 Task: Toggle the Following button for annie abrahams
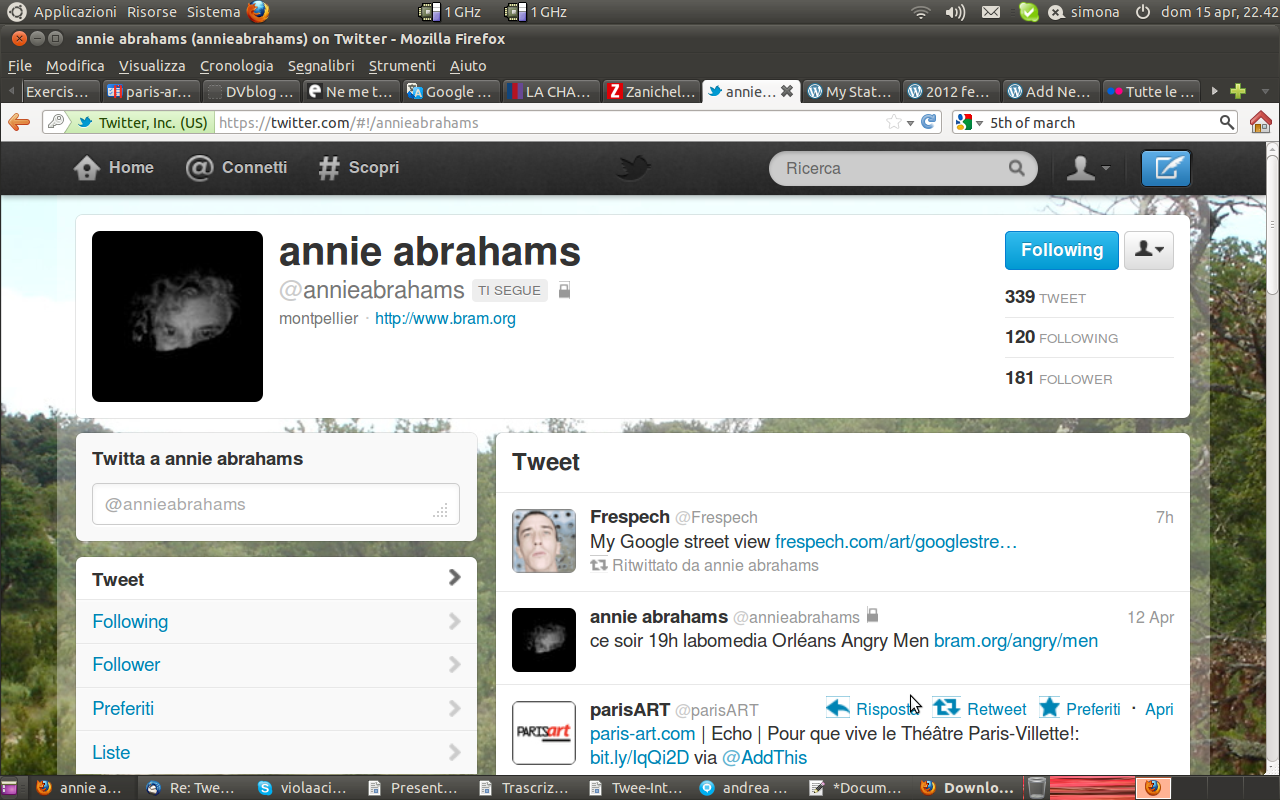tap(1061, 250)
